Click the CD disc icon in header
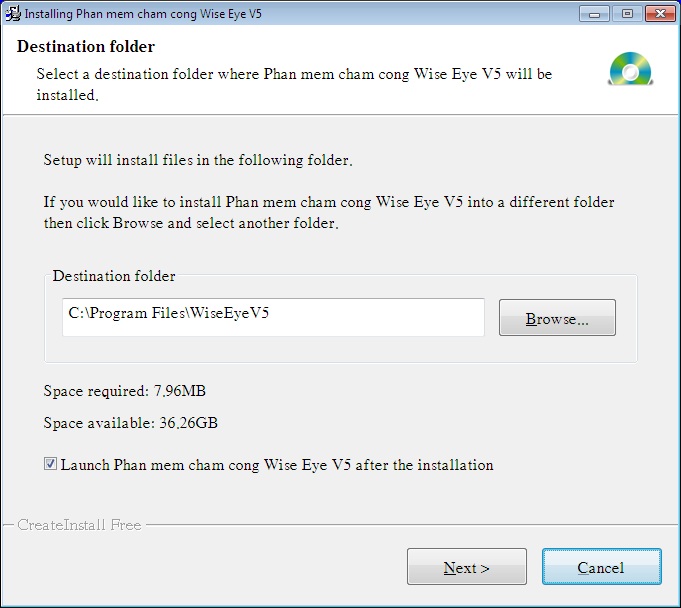 coord(630,68)
